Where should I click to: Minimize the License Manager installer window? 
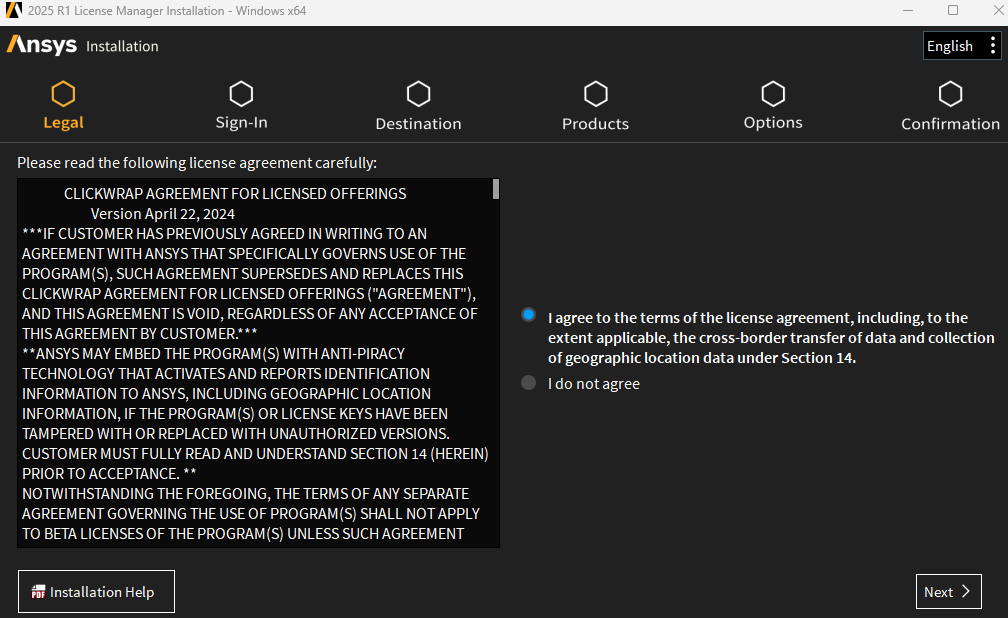pyautogui.click(x=908, y=10)
